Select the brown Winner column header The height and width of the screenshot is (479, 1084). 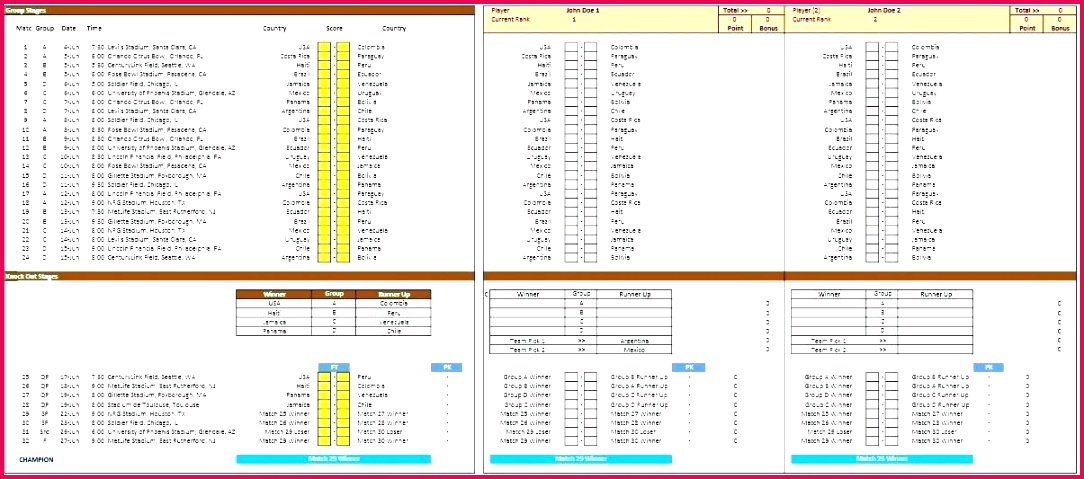coord(274,294)
